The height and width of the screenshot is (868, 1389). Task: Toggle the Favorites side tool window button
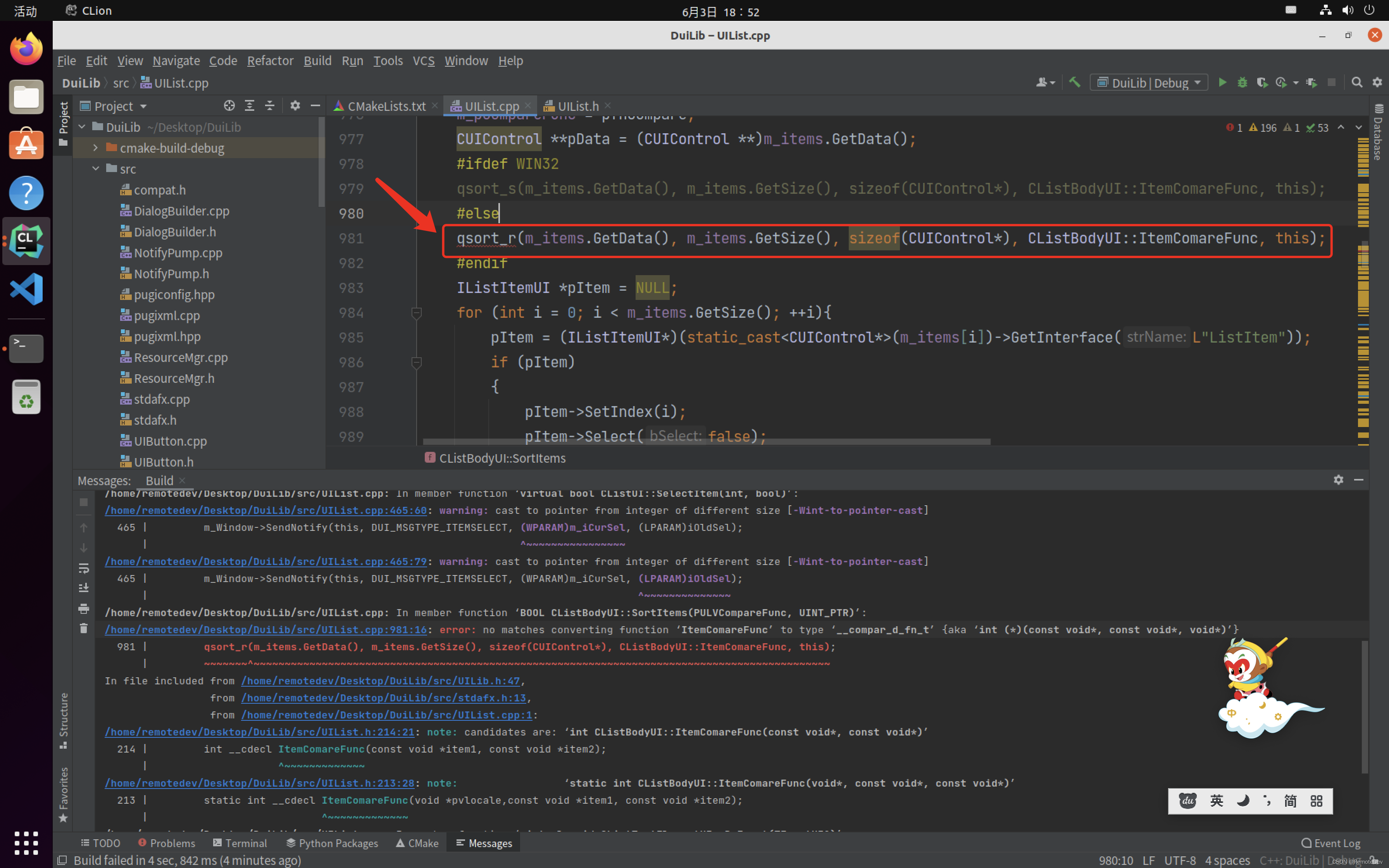coord(63,794)
